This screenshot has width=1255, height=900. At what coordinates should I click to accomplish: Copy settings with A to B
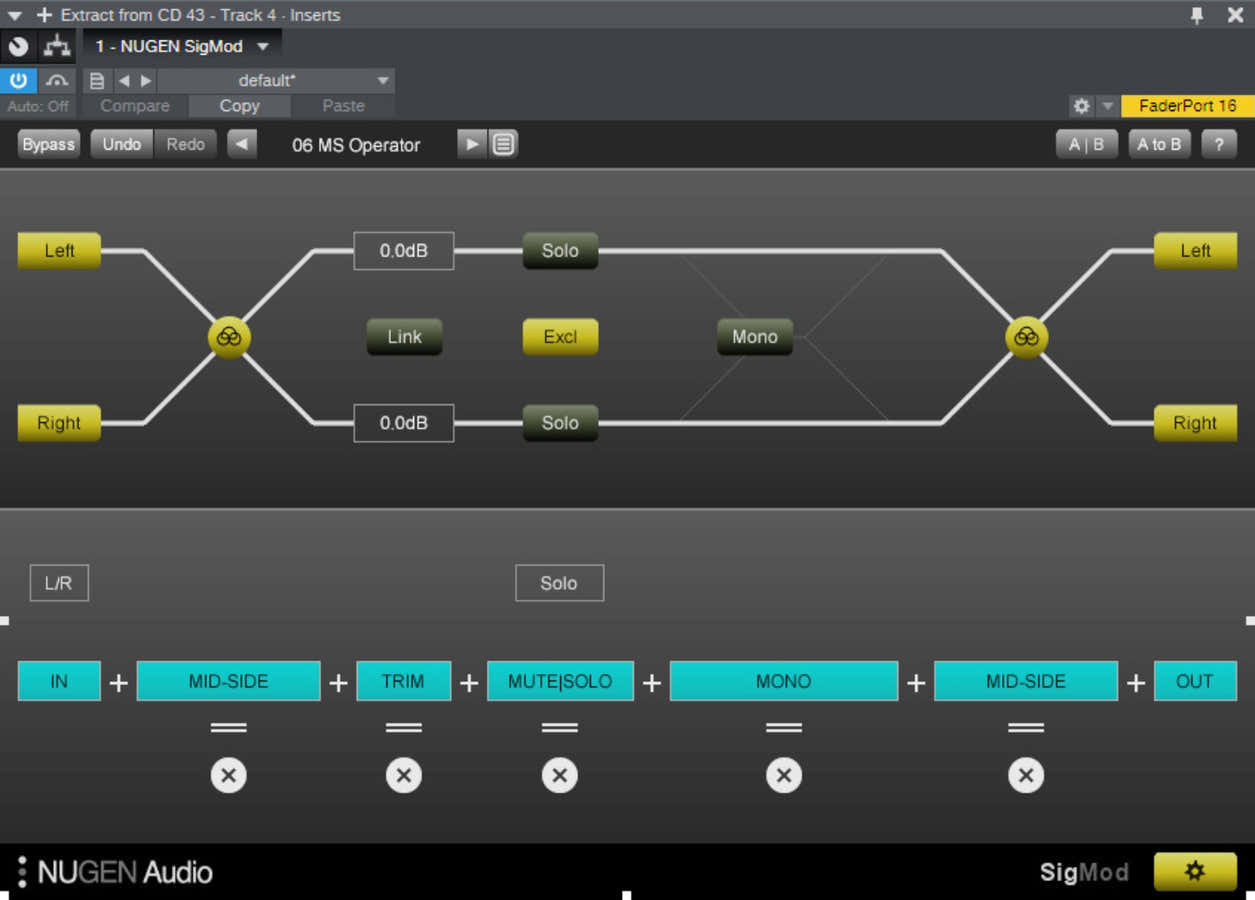coord(1159,144)
